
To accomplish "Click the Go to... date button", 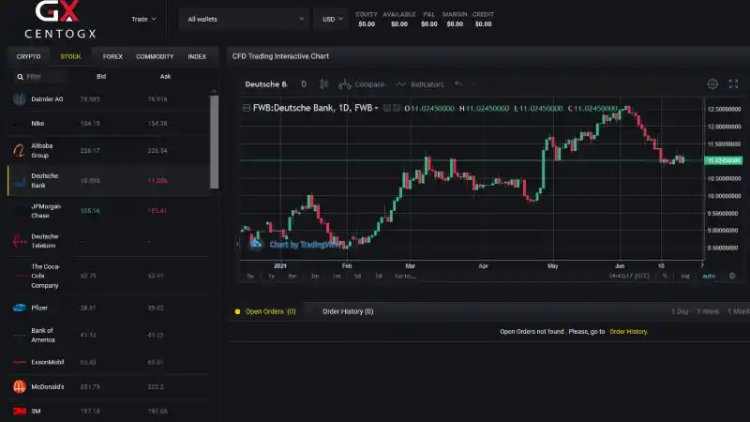I will pos(405,276).
